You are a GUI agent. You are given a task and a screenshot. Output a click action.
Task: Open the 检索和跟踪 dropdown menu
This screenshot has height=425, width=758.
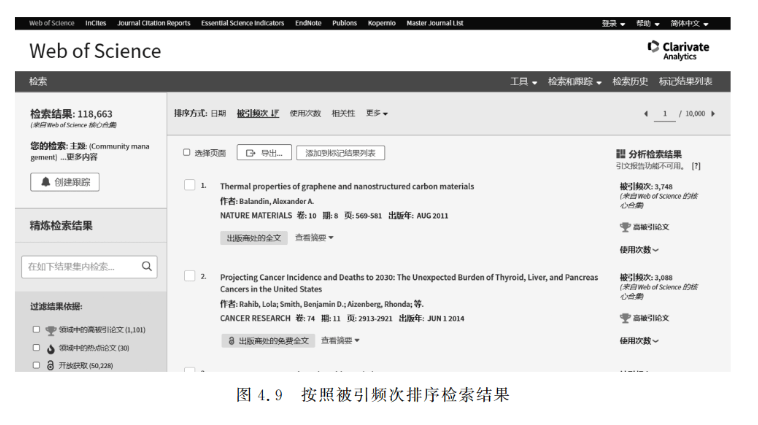click(x=574, y=82)
